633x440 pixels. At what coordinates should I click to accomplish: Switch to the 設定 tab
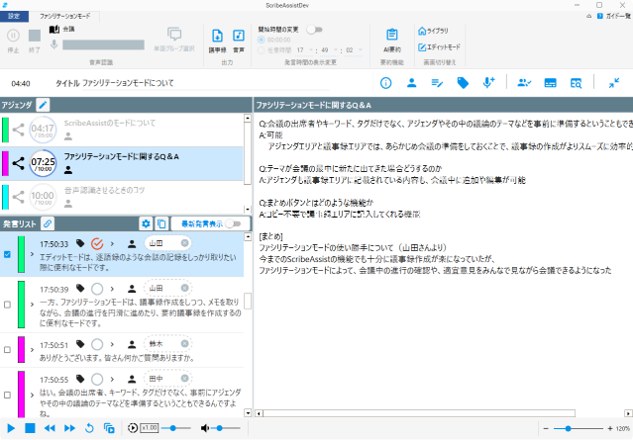(x=14, y=17)
